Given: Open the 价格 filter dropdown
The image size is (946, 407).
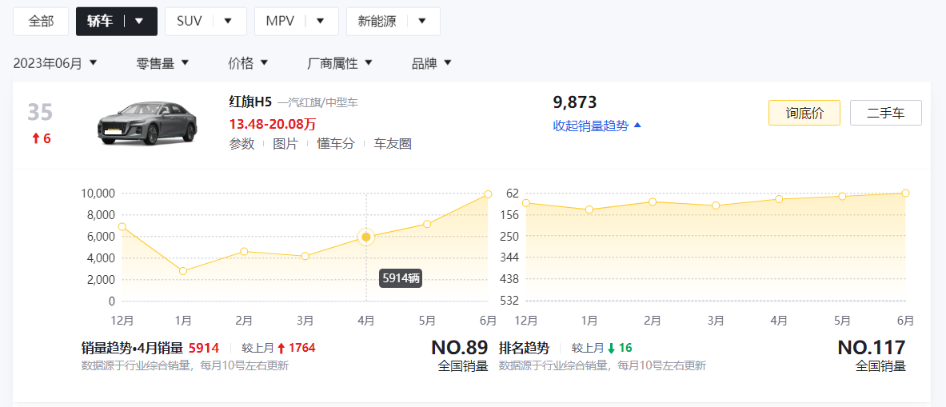Looking at the screenshot, I should 248,63.
